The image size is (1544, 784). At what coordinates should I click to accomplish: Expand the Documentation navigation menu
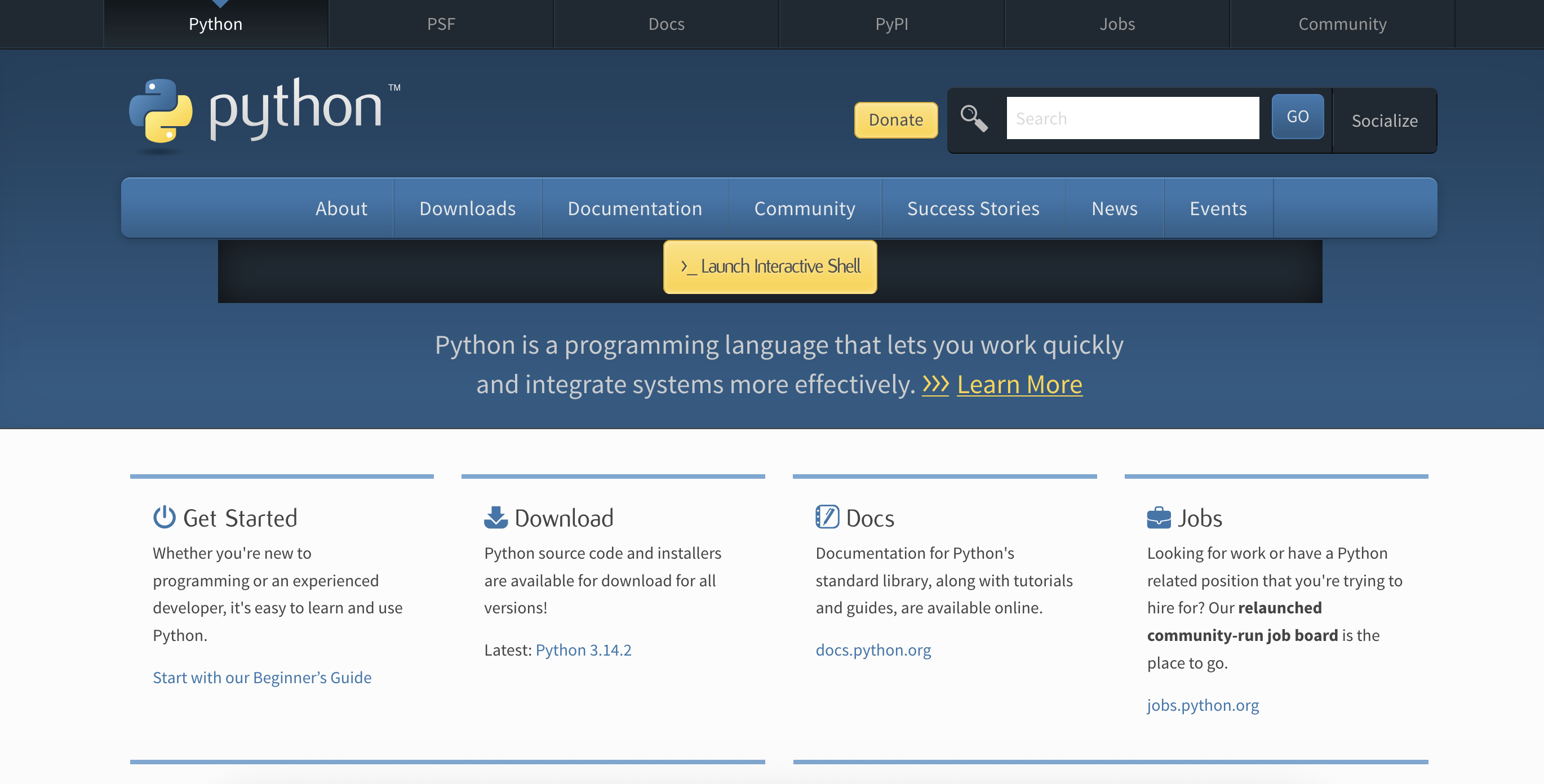point(635,208)
